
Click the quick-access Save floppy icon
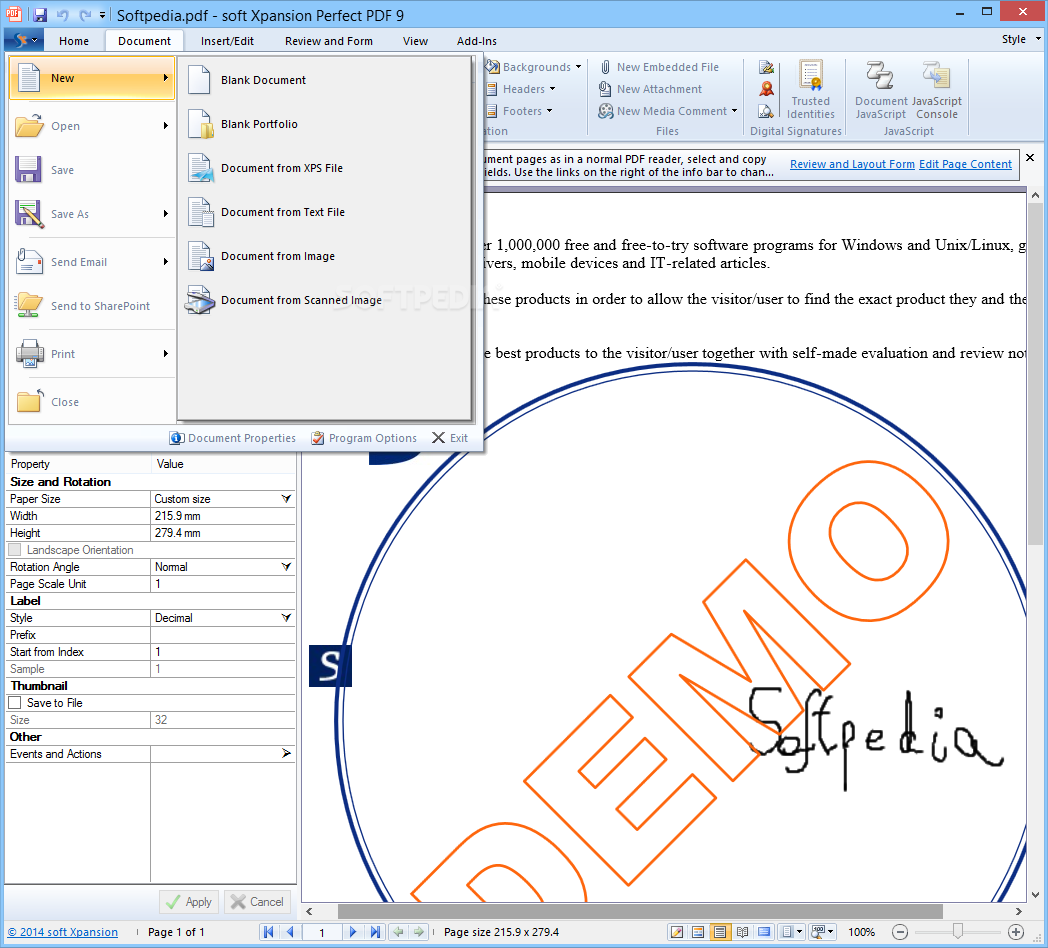click(x=40, y=15)
